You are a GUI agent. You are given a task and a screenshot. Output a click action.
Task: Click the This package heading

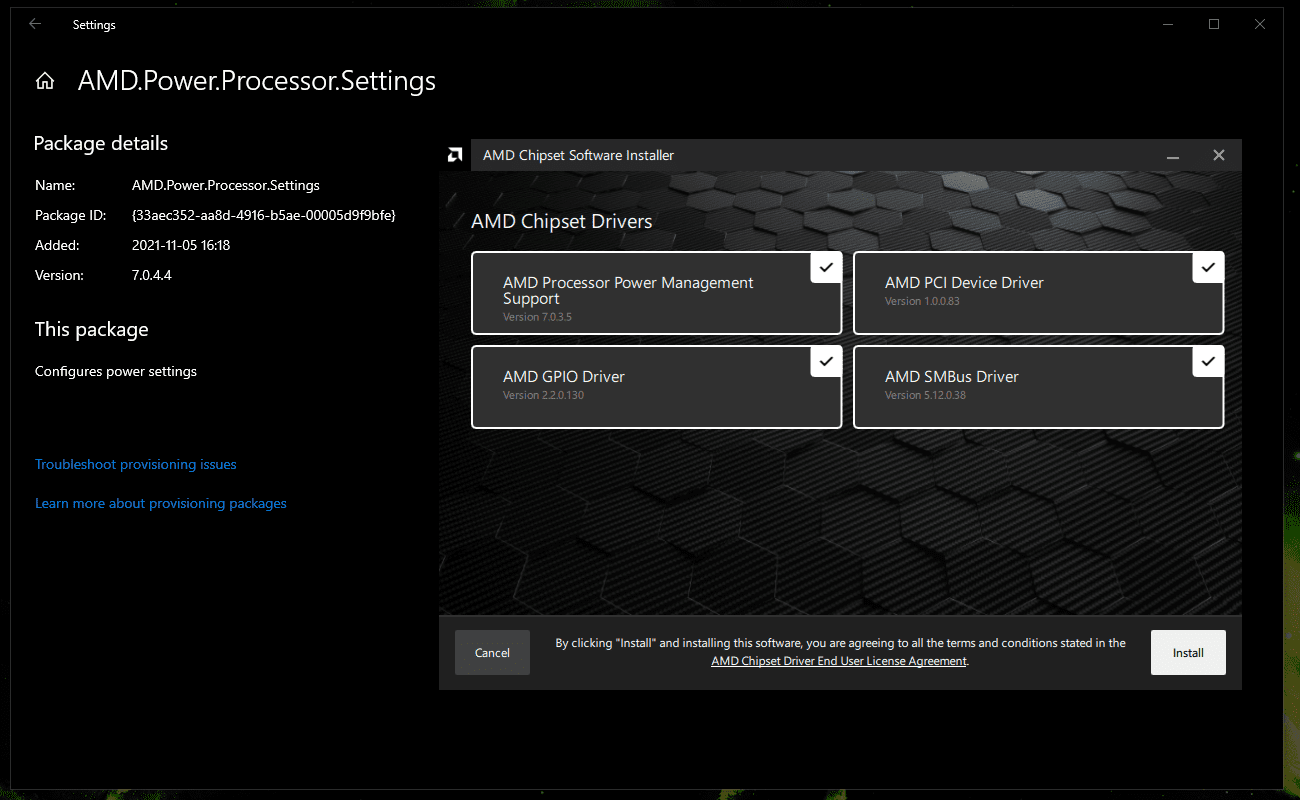pos(91,329)
